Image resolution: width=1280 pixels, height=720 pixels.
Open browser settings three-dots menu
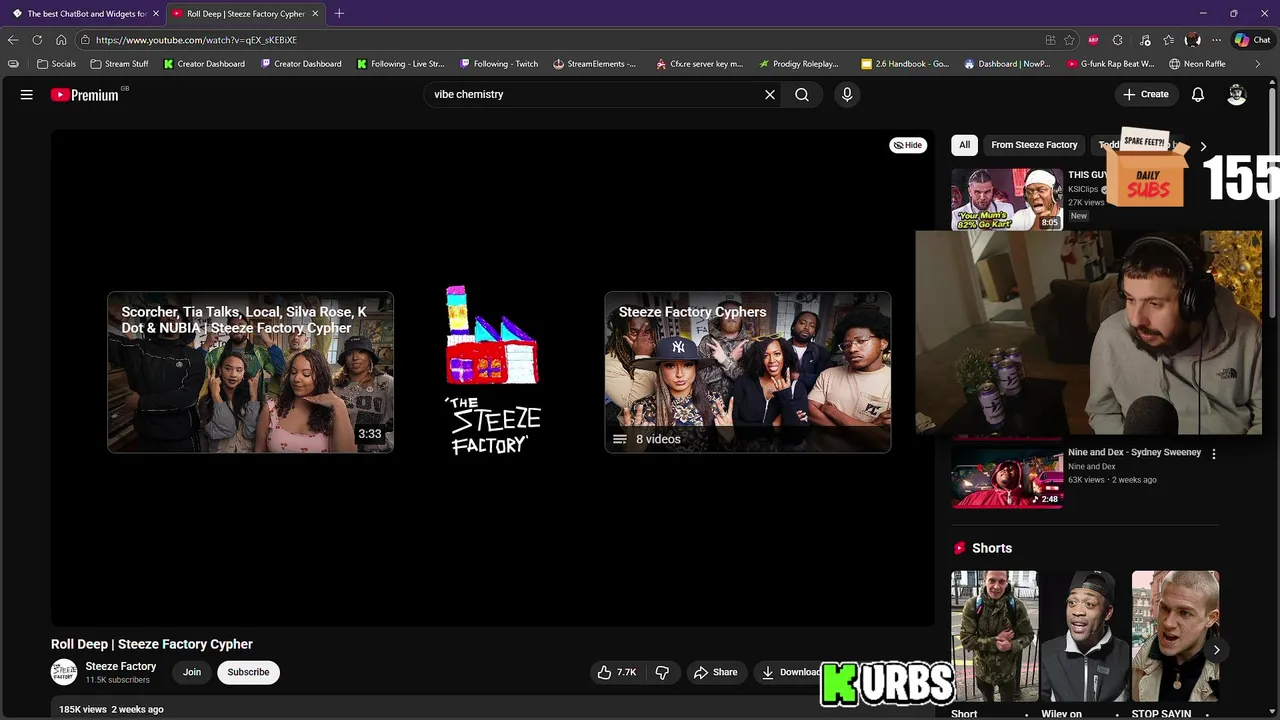point(1216,40)
